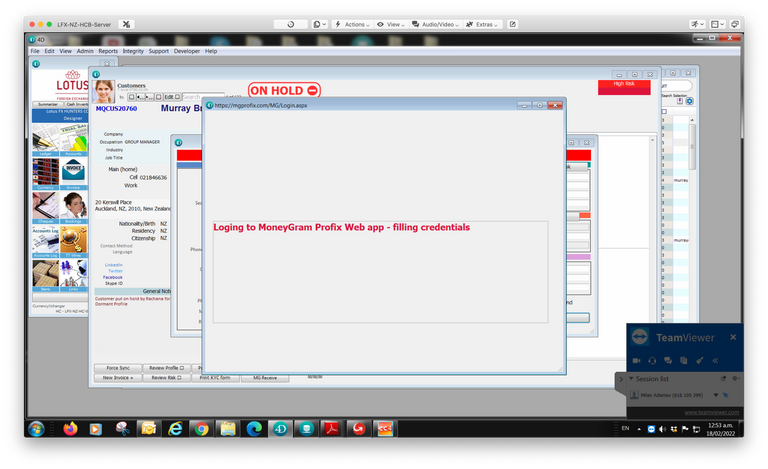This screenshot has height=469, width=768.
Task: Click the red High Risk indicator
Action: click(x=624, y=87)
